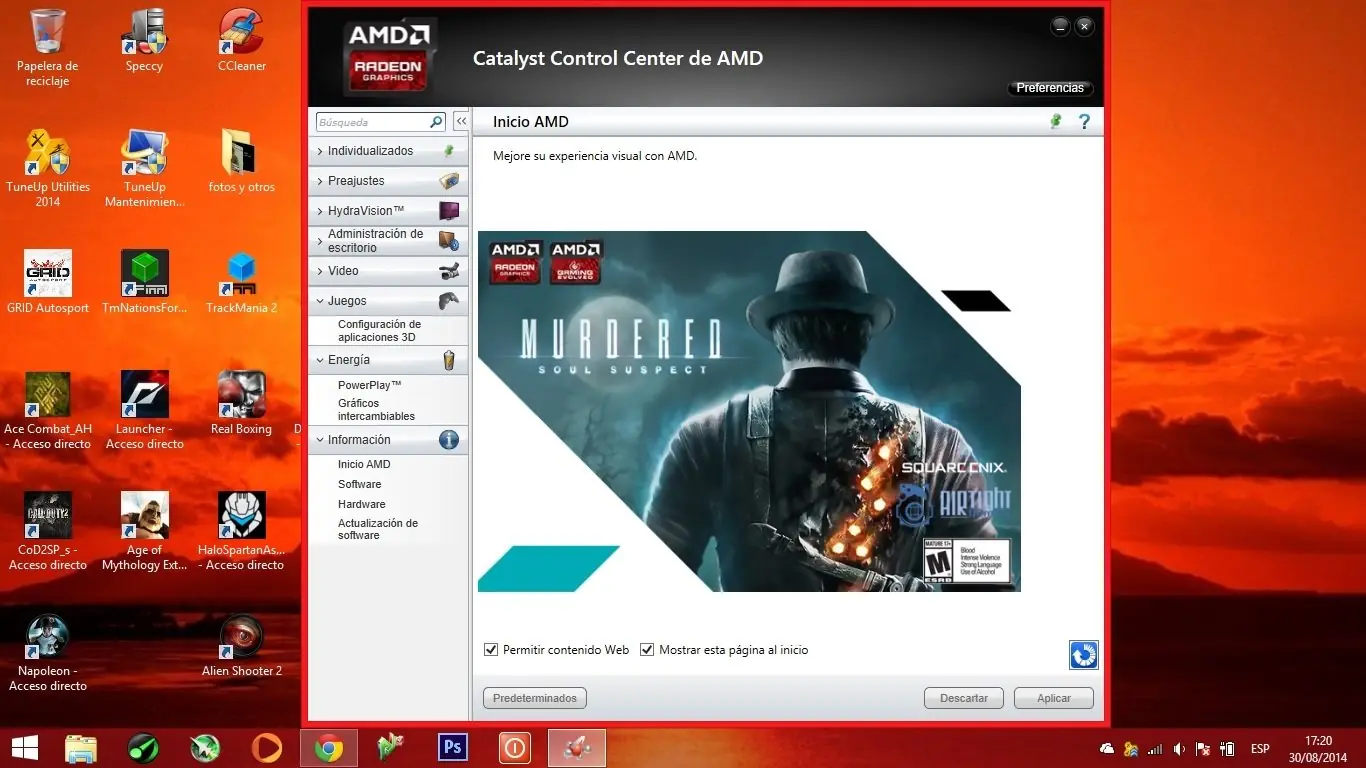Expand the Individualizados section
The width and height of the screenshot is (1366, 768).
tap(389, 151)
